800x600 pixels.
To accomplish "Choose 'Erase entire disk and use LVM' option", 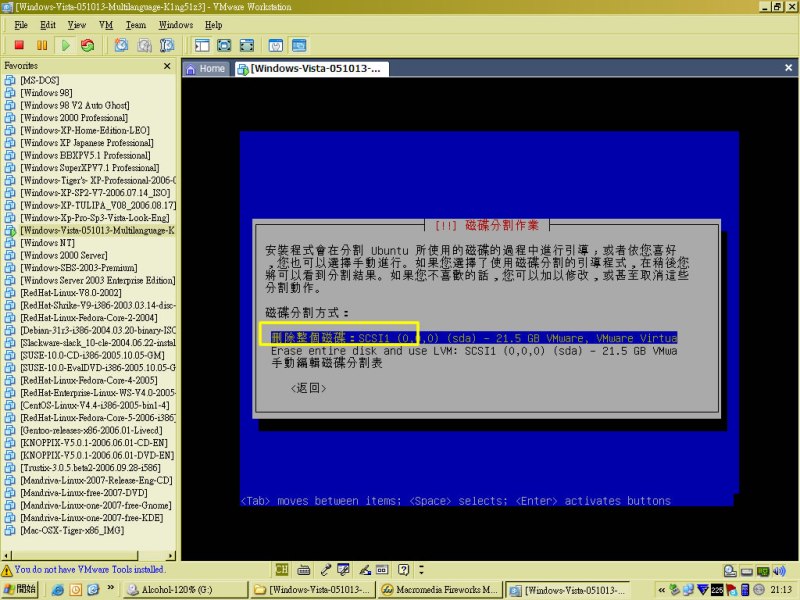I will click(474, 351).
